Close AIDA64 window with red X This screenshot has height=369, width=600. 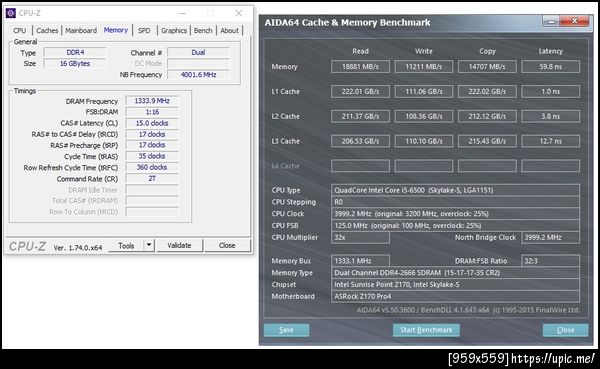[574, 21]
